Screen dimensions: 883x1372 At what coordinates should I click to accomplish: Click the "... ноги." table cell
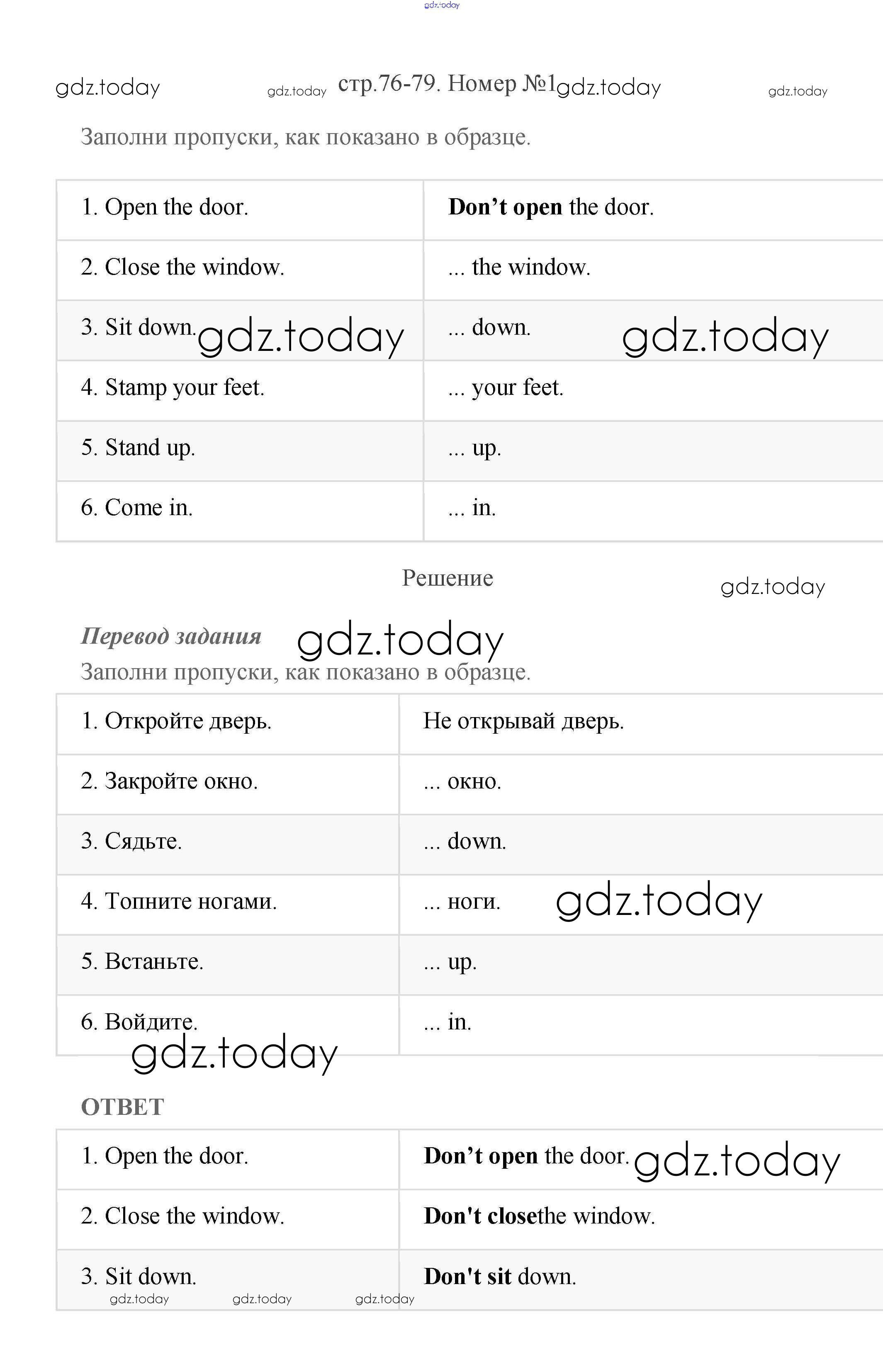(462, 902)
